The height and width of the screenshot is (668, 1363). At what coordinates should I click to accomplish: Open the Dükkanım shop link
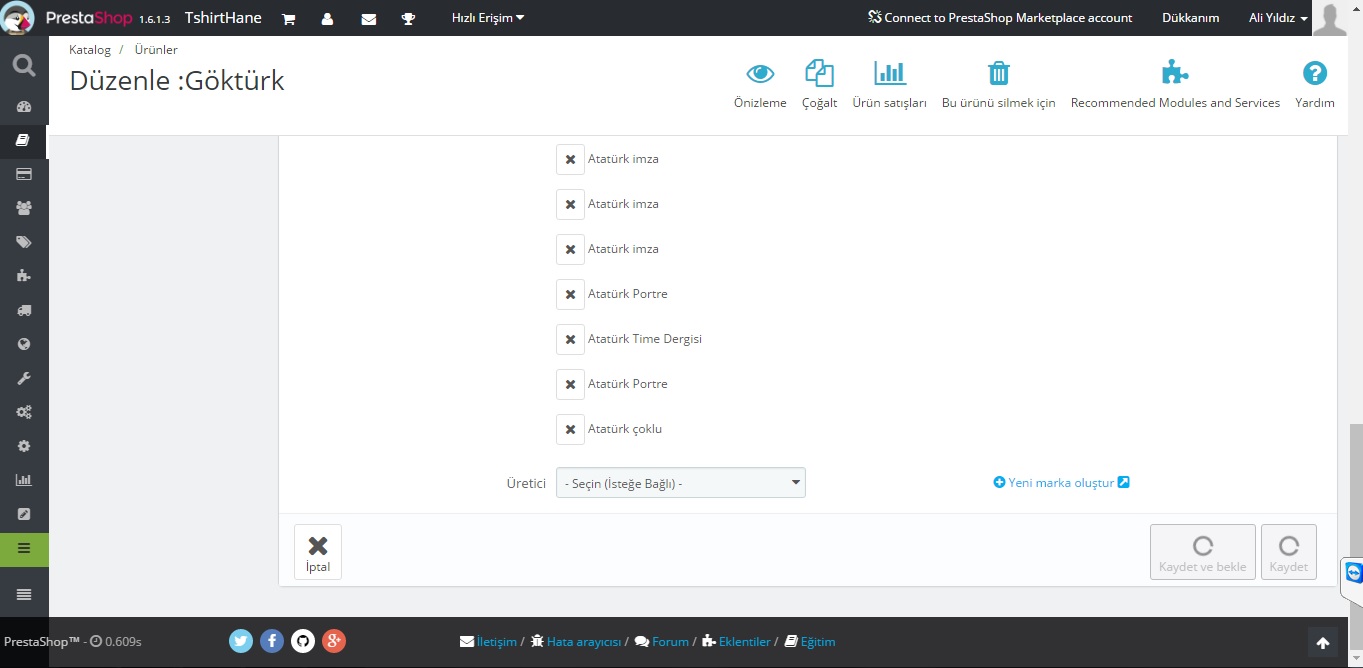[x=1190, y=18]
